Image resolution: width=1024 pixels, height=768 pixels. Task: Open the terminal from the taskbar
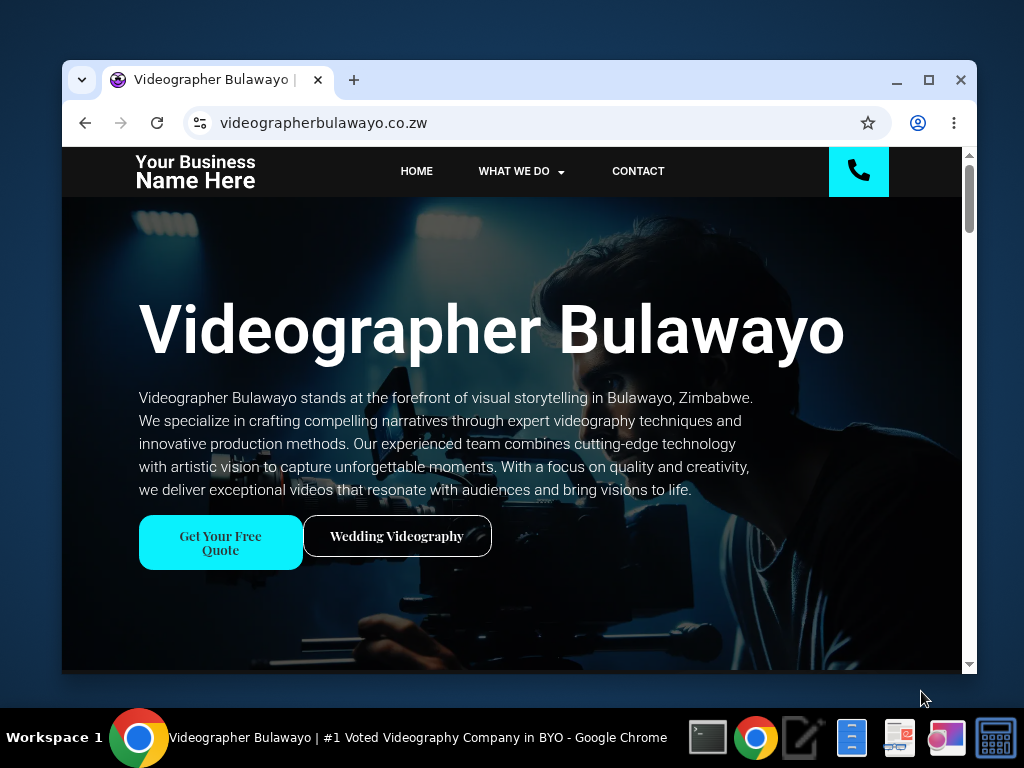tap(708, 738)
